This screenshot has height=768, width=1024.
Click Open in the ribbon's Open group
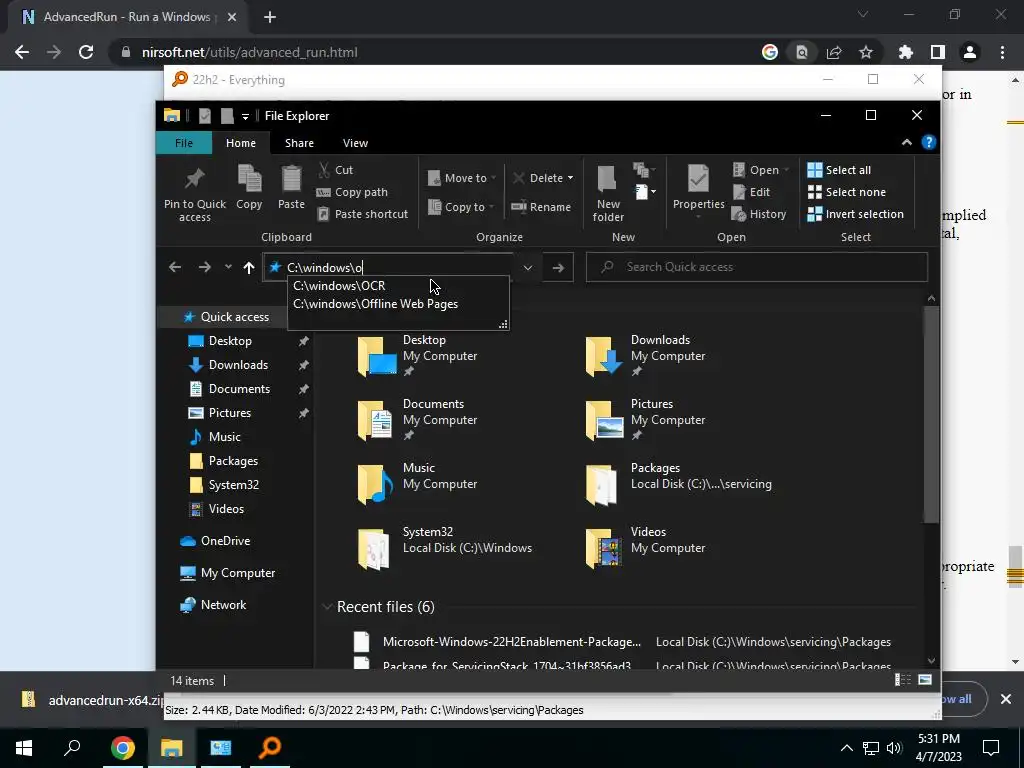tap(761, 170)
